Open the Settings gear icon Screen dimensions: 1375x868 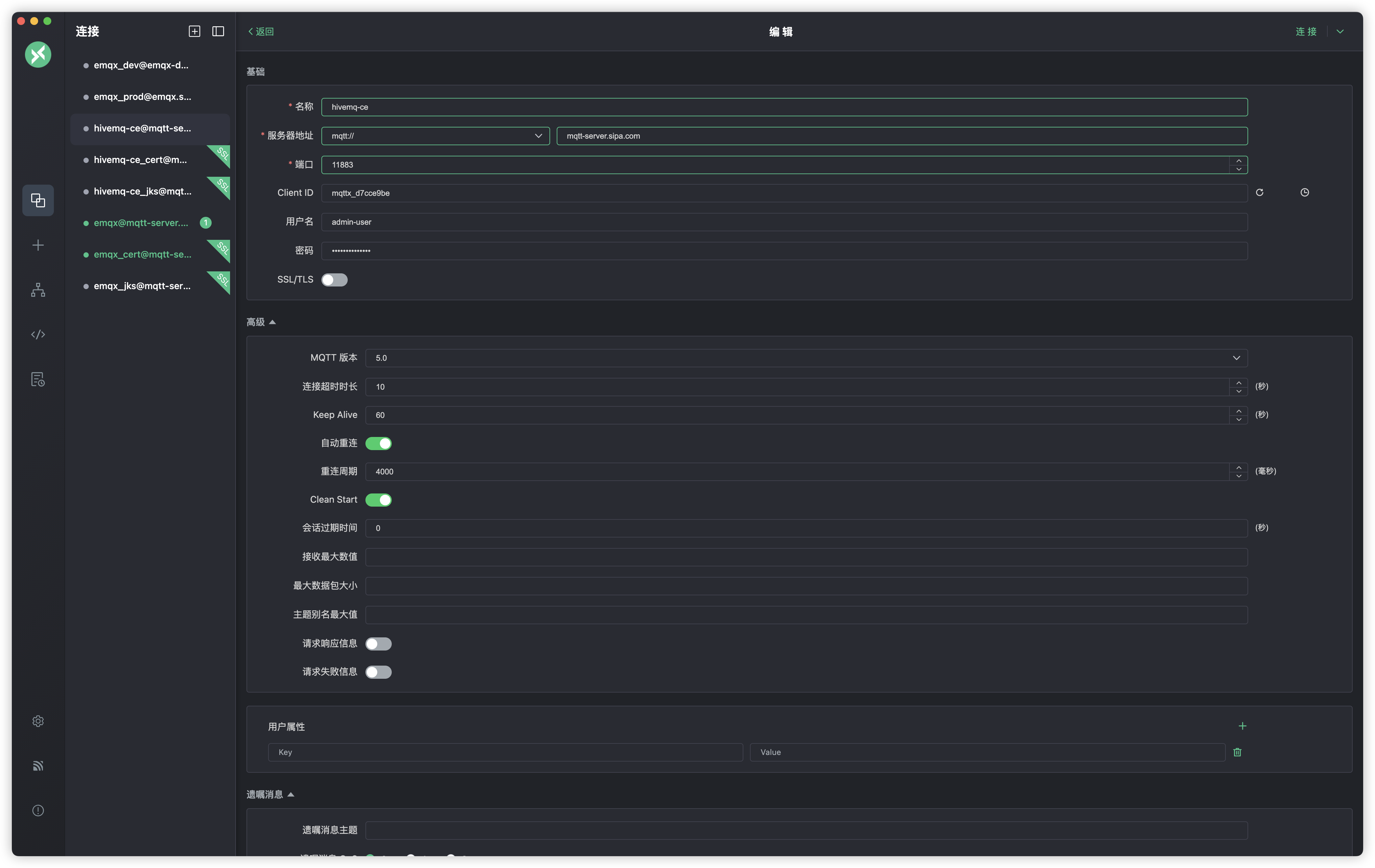click(x=38, y=721)
